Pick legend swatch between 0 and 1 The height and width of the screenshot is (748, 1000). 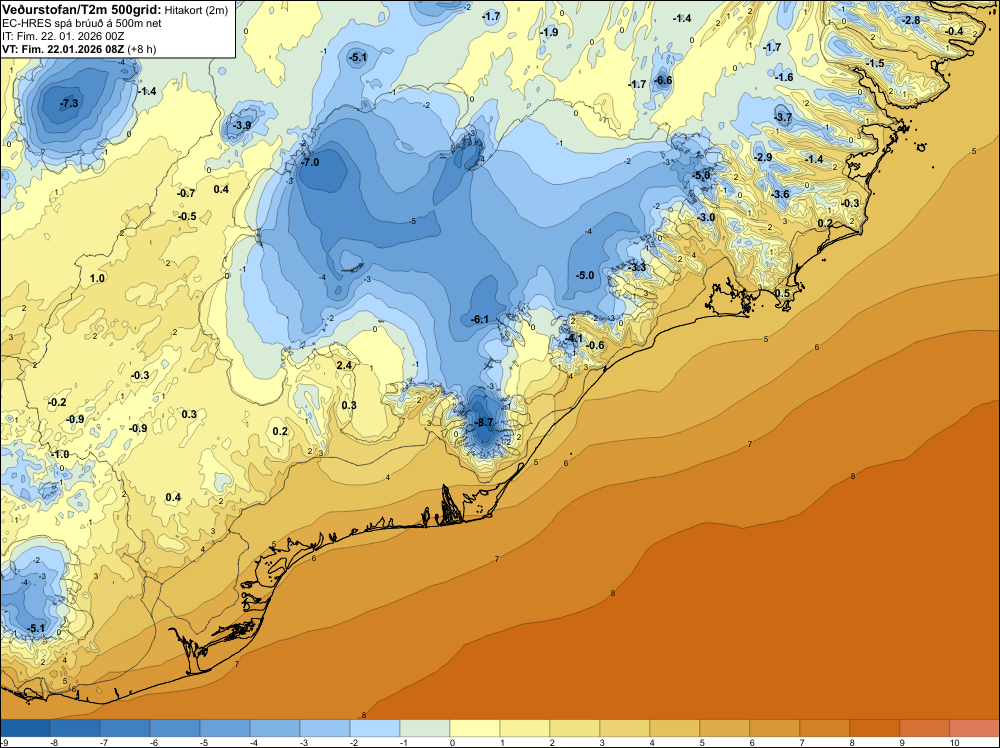[474, 728]
